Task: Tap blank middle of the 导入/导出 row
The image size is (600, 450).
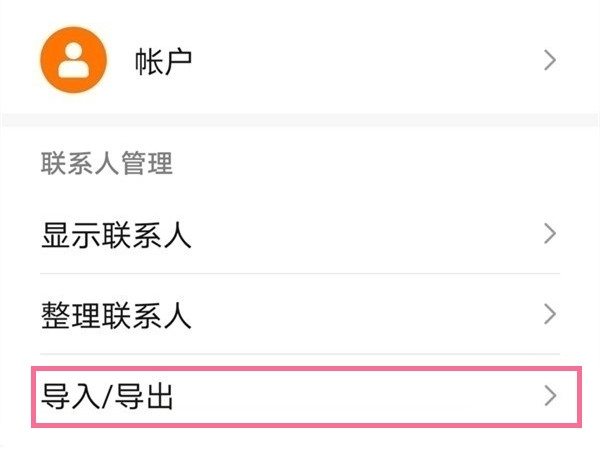Action: (x=350, y=397)
